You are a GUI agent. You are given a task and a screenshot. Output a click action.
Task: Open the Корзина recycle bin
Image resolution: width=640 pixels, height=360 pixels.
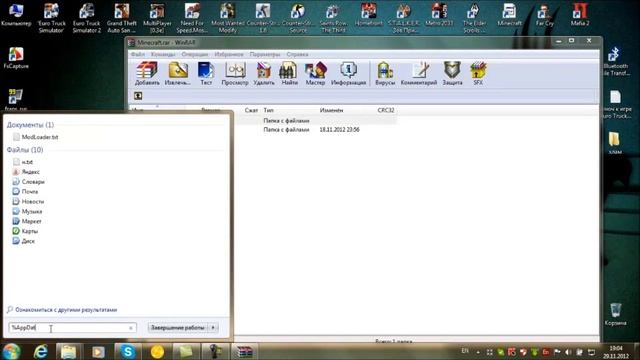pos(616,314)
